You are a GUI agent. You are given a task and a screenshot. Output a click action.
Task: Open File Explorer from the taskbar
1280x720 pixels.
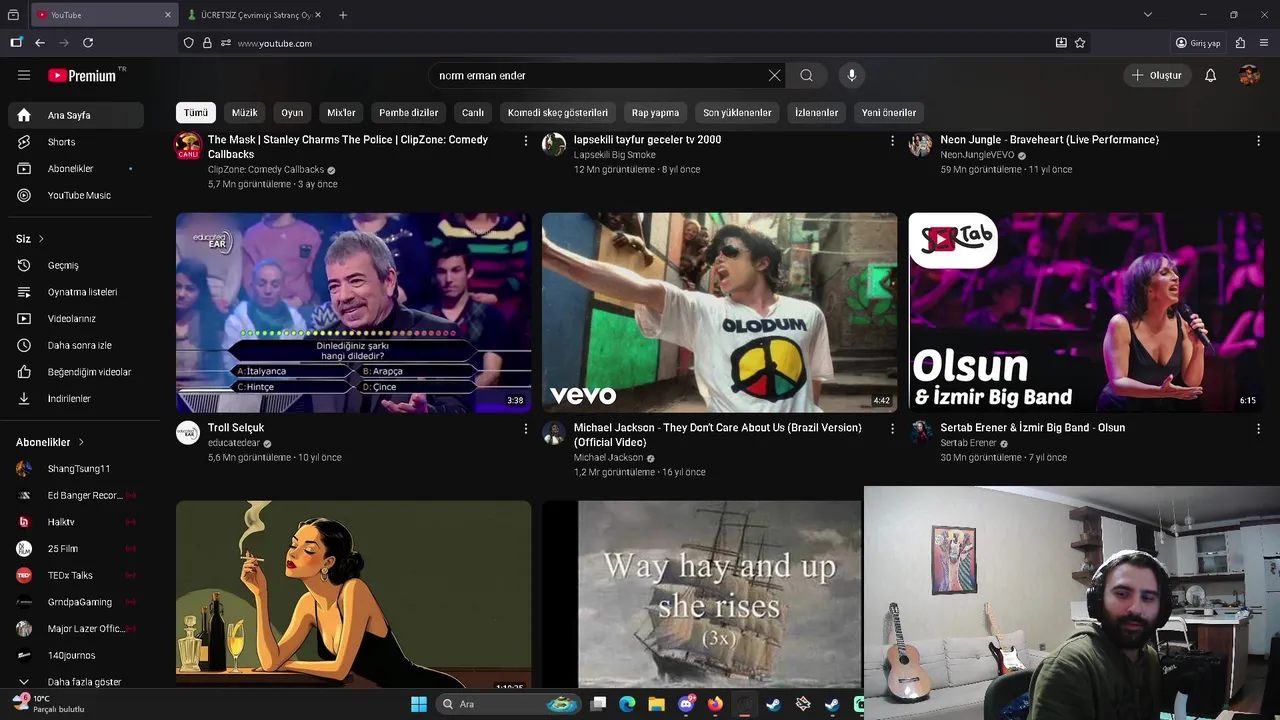point(656,704)
